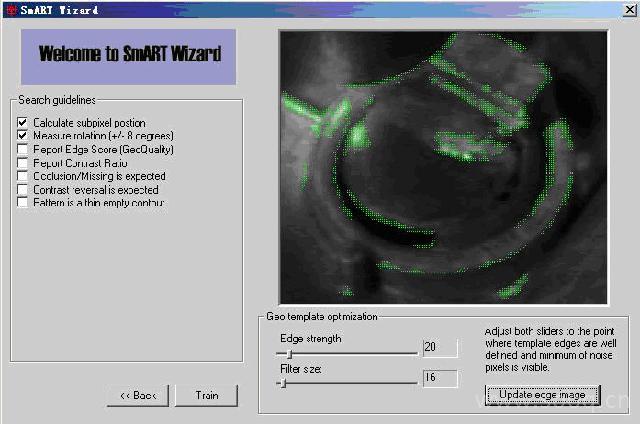Focus the Edge strength value field
Screen dimensions: 640x424
pyautogui.click(x=439, y=348)
